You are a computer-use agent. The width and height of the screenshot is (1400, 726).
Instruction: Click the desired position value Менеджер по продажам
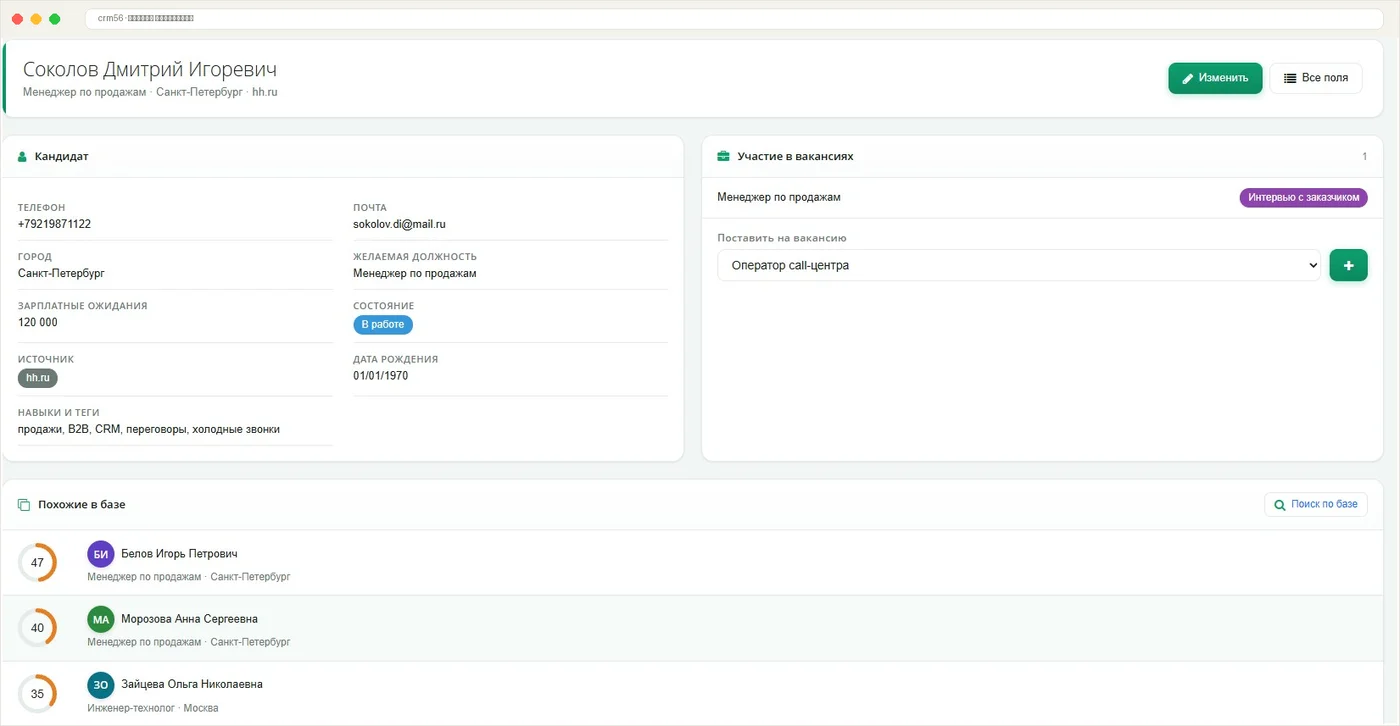(415, 273)
